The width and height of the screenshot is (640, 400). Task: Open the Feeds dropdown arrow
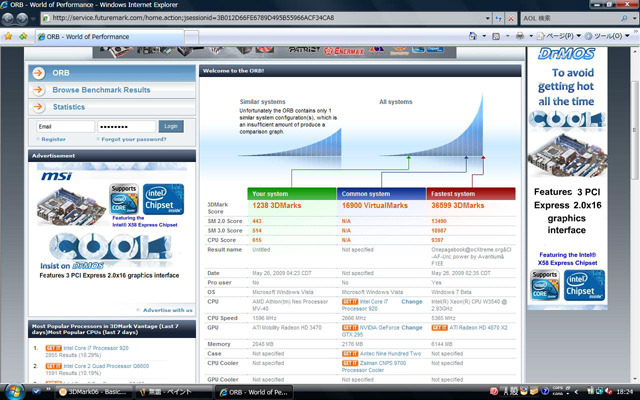tap(507, 36)
